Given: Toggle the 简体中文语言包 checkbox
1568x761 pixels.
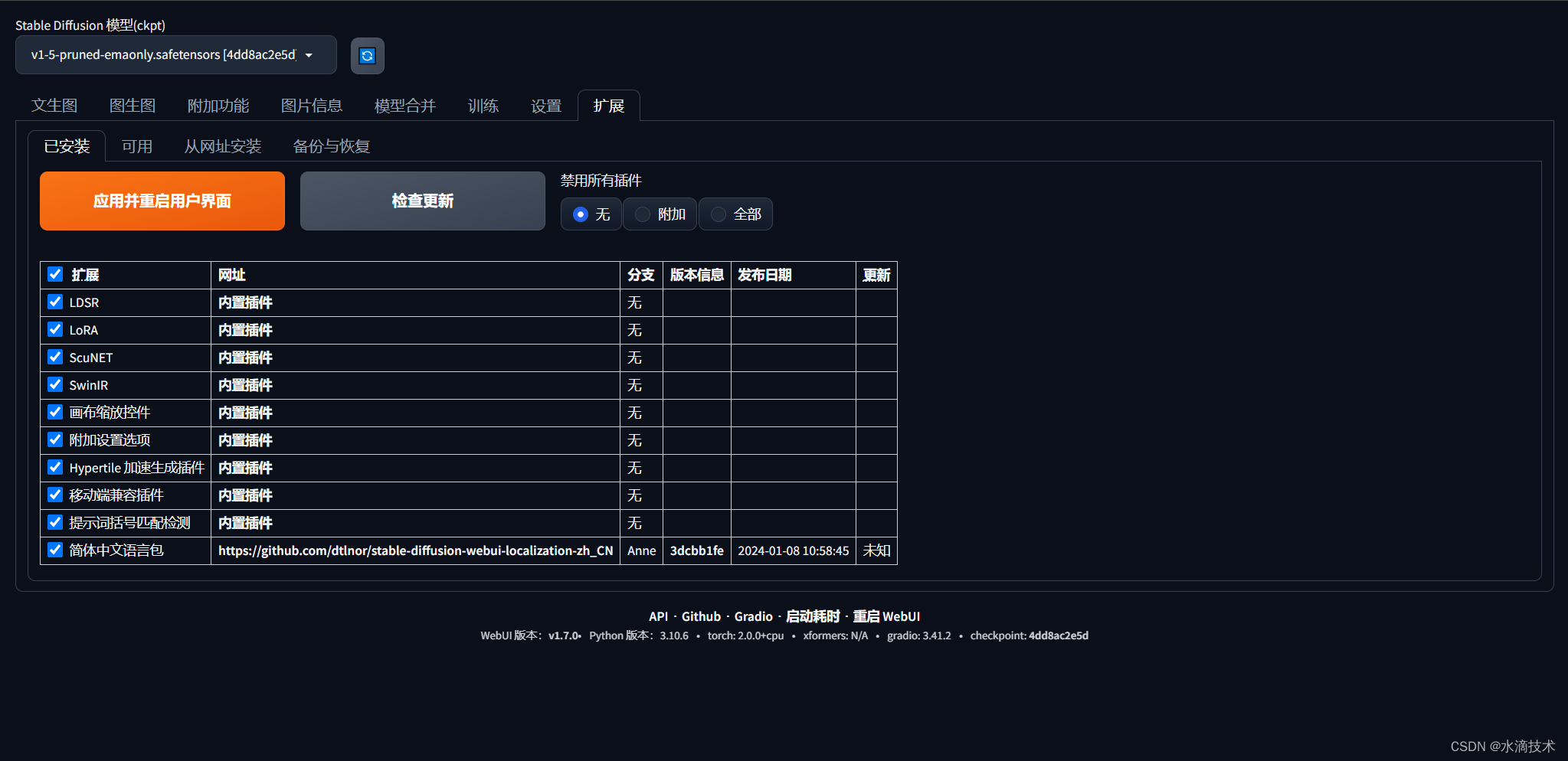Looking at the screenshot, I should click(x=55, y=550).
